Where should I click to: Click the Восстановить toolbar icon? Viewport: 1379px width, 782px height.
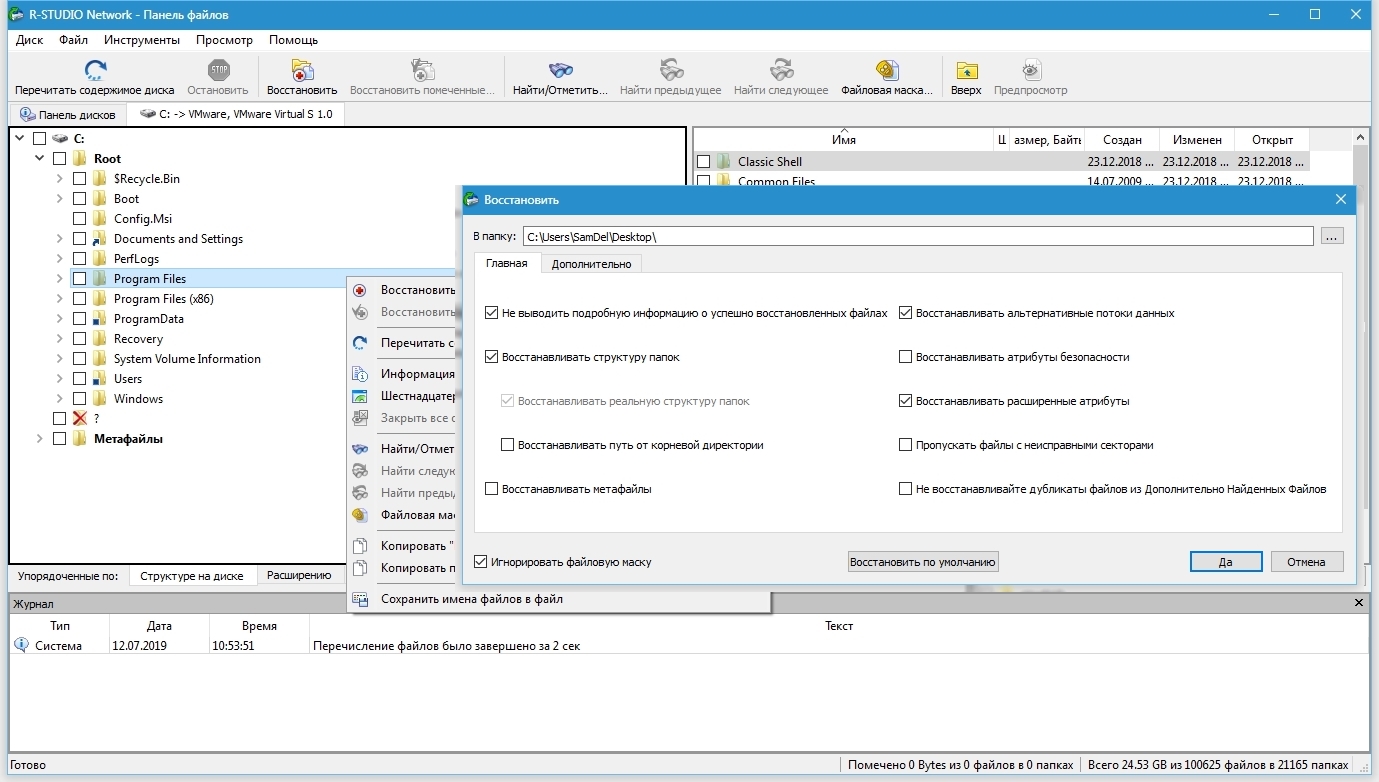302,70
